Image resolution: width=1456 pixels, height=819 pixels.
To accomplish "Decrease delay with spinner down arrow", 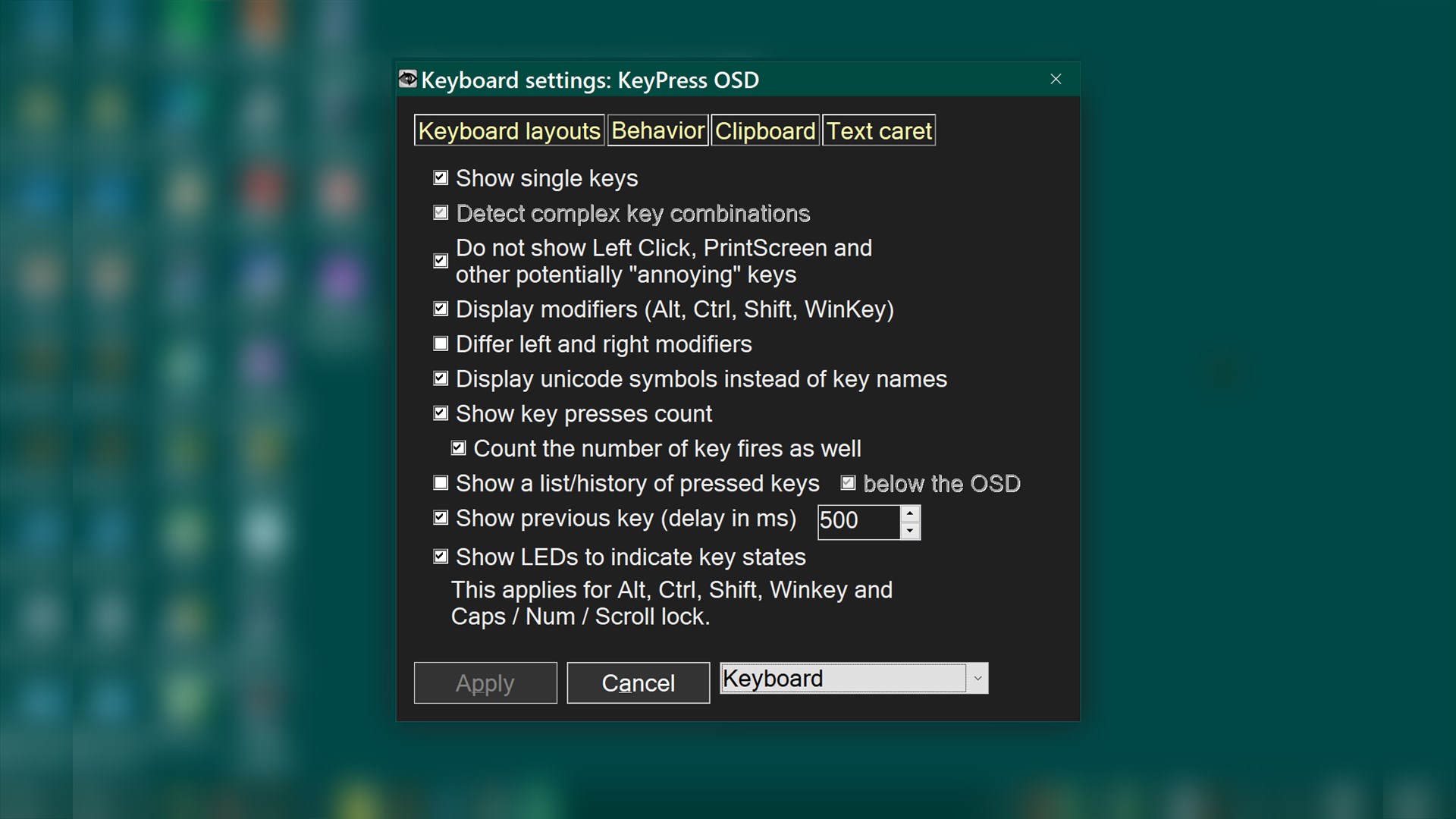I will [x=910, y=531].
